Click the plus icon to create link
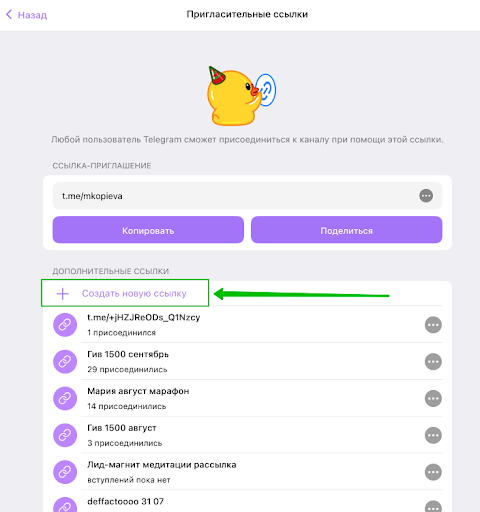480x512 pixels. (x=62, y=294)
